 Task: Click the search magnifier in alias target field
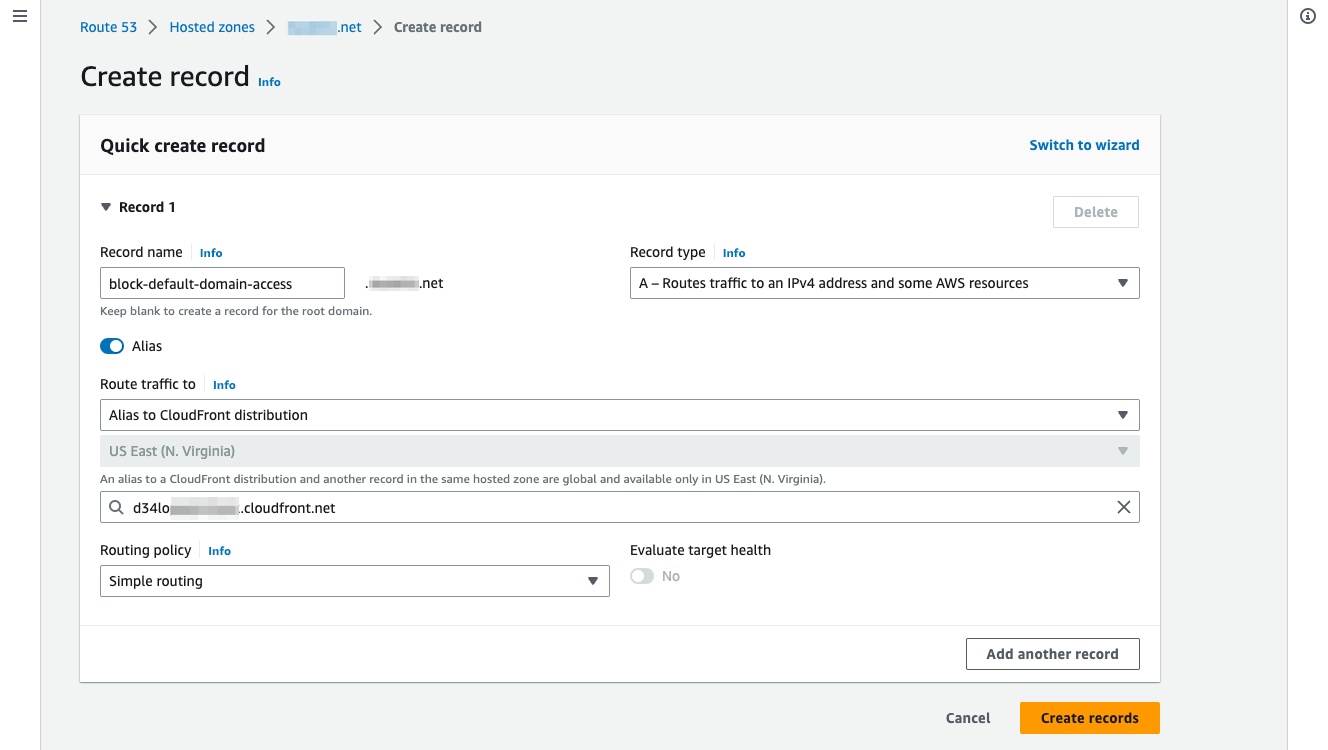(116, 507)
